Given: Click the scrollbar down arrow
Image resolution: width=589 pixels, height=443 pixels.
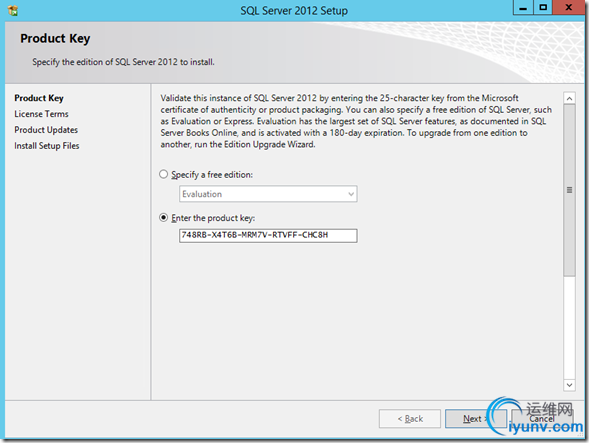Looking at the screenshot, I should click(x=569, y=385).
